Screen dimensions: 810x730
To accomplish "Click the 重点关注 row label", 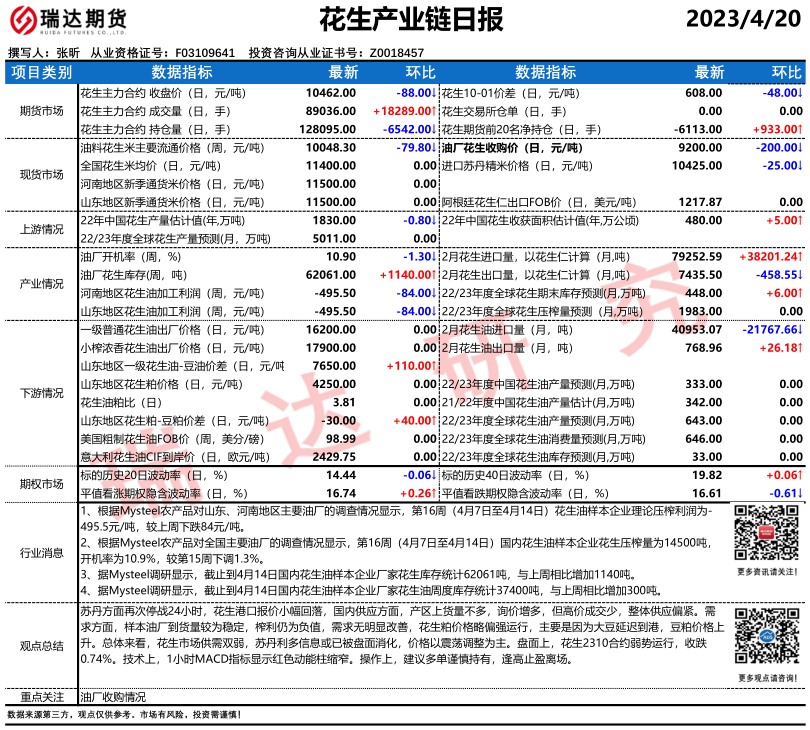I will coord(41,696).
